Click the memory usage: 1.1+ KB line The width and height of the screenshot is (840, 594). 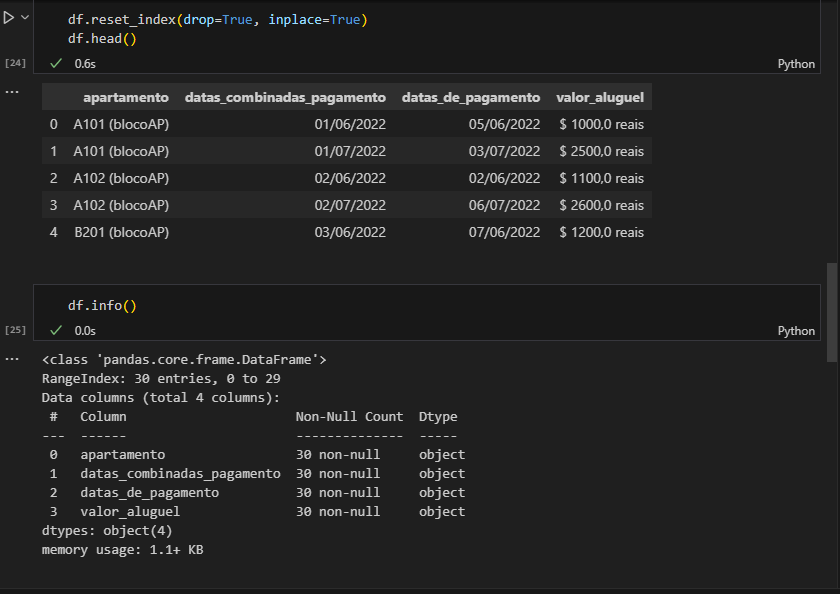pyautogui.click(x=123, y=550)
